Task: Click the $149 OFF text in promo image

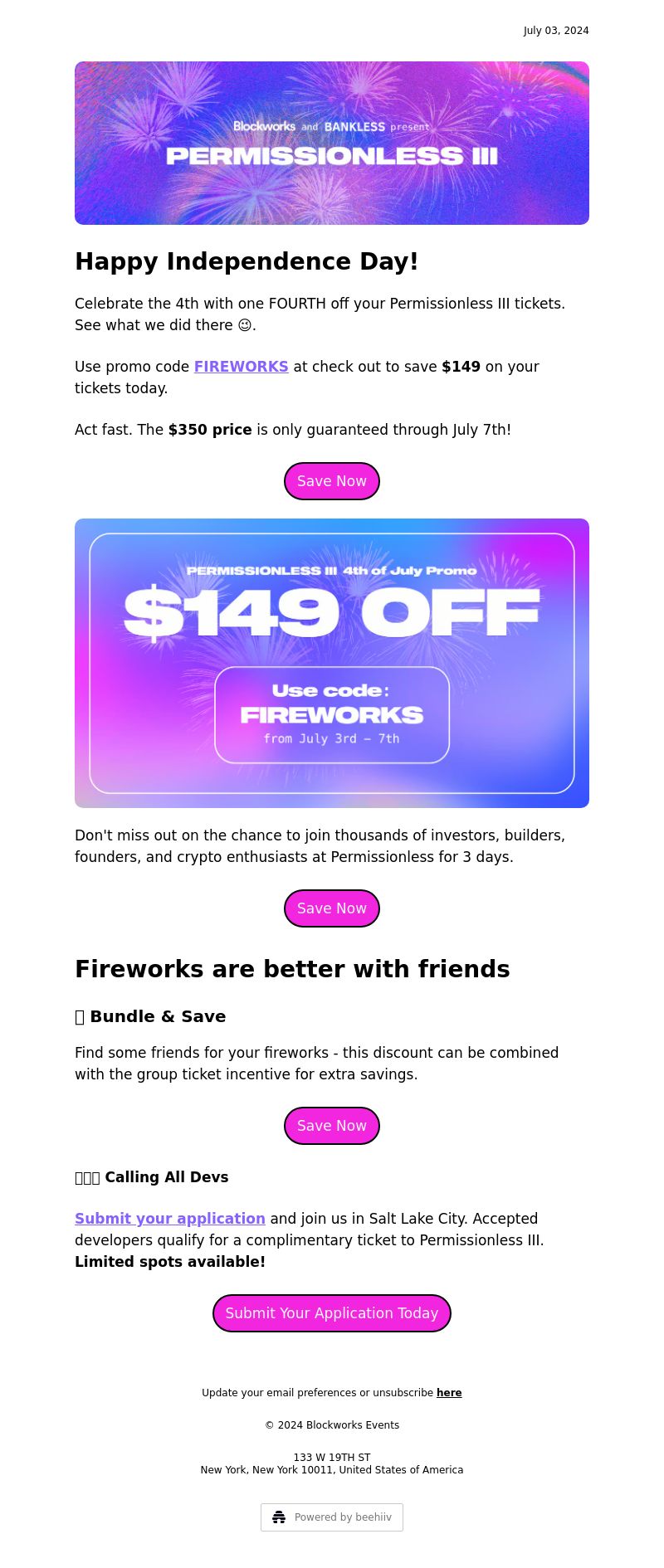Action: pos(332,613)
